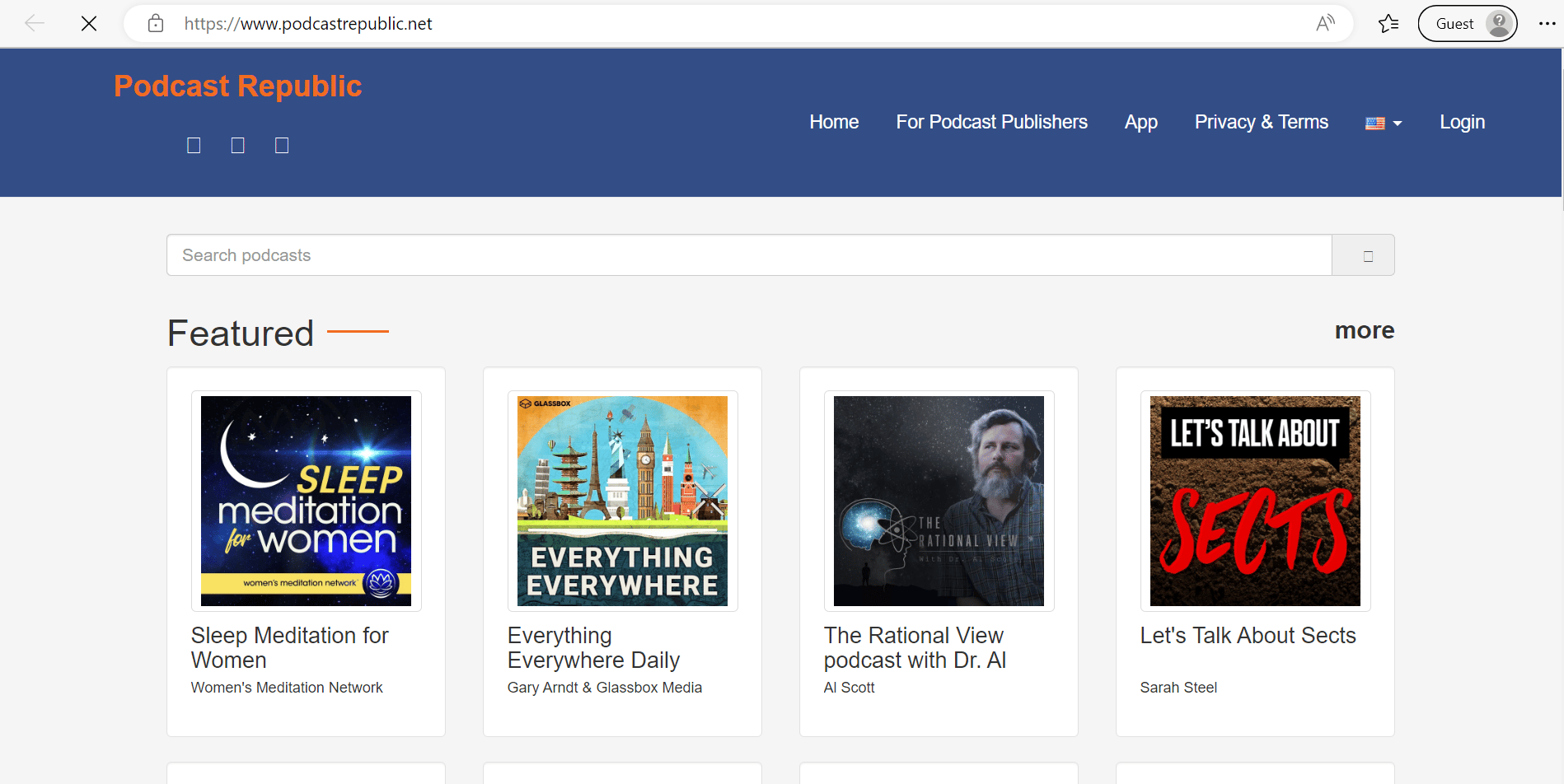Open The Rational View cover art
This screenshot has height=784, width=1564.
939,501
